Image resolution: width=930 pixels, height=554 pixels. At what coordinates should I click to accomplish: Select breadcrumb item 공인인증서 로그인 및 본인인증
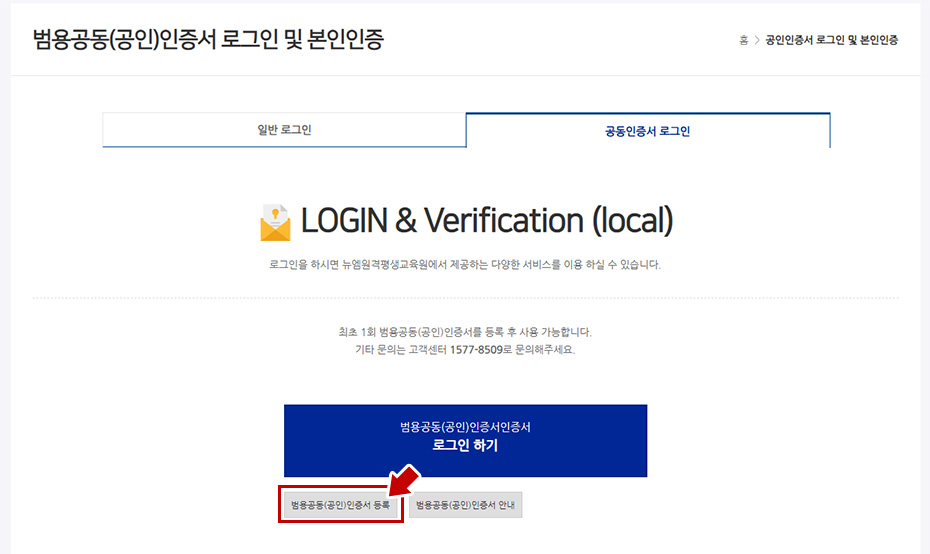point(831,41)
